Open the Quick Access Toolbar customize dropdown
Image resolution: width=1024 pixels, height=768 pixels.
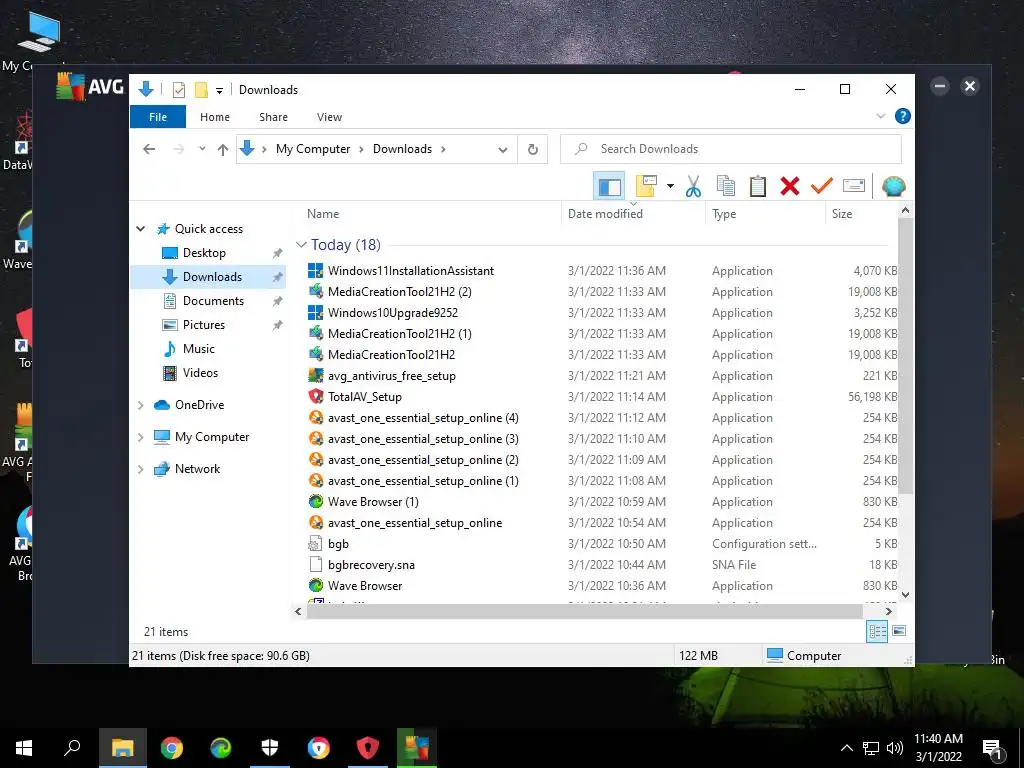pos(219,90)
